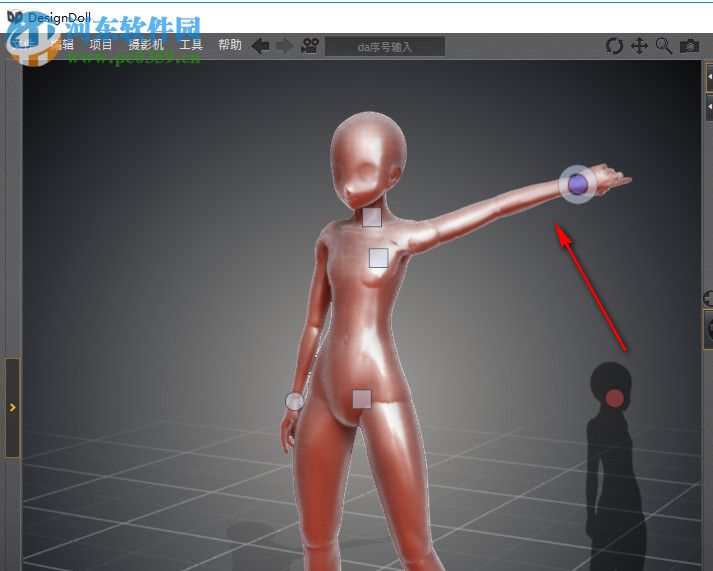Select the neck square controller
Image resolution: width=713 pixels, height=571 pixels.
pyautogui.click(x=372, y=217)
